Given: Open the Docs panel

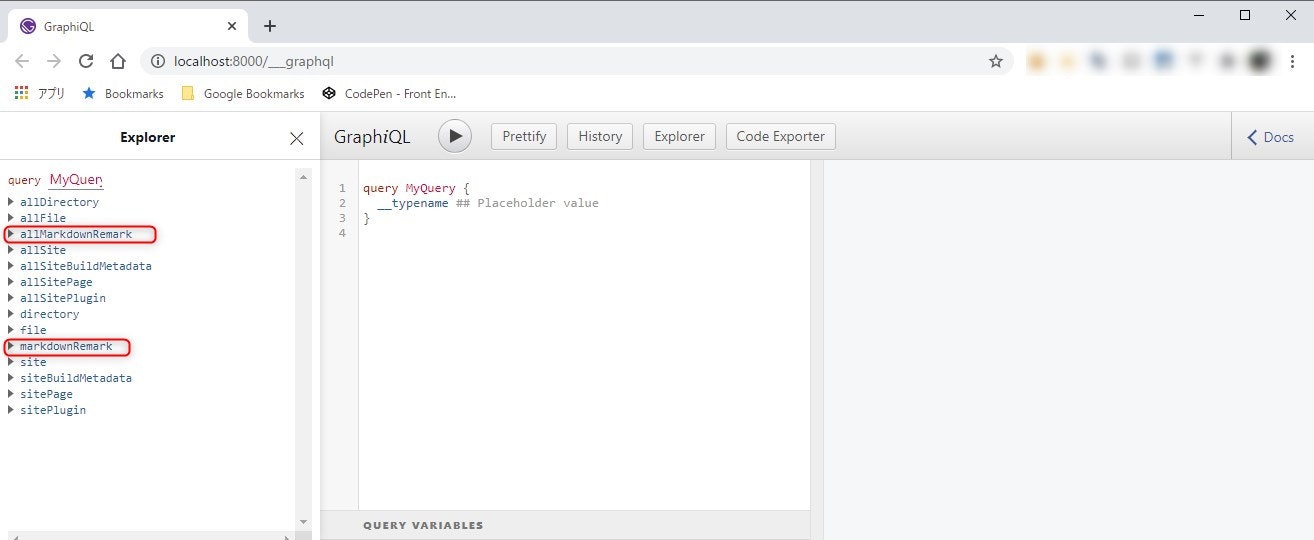Looking at the screenshot, I should tap(1270, 137).
